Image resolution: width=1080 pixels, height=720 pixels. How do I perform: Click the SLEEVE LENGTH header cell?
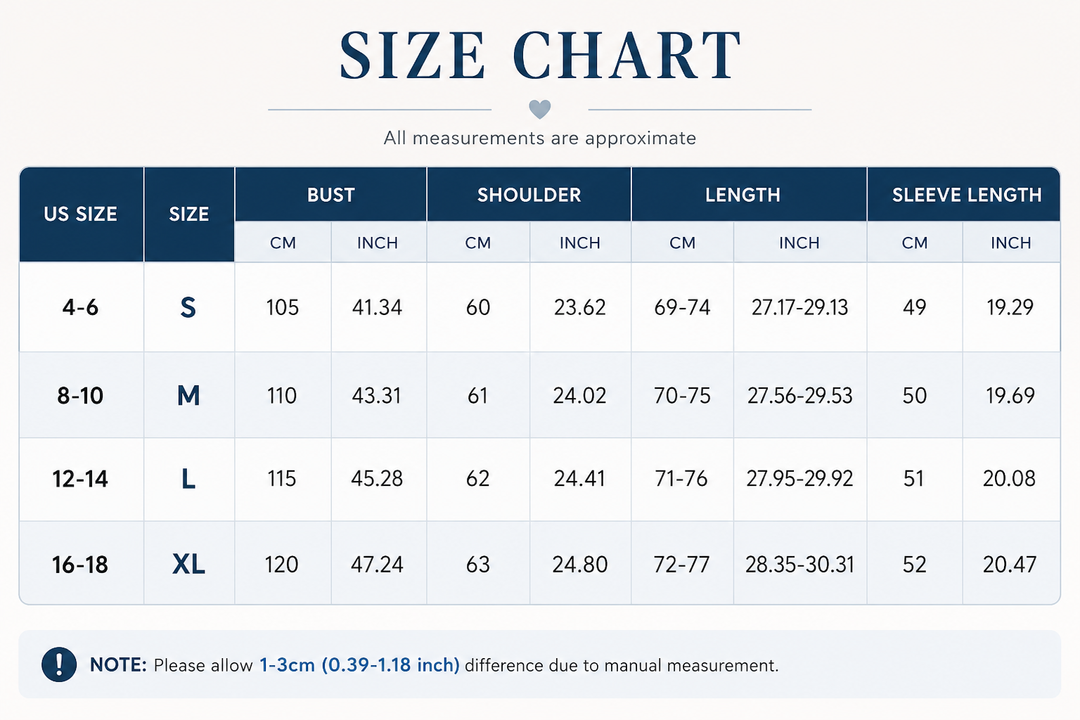pos(964,194)
